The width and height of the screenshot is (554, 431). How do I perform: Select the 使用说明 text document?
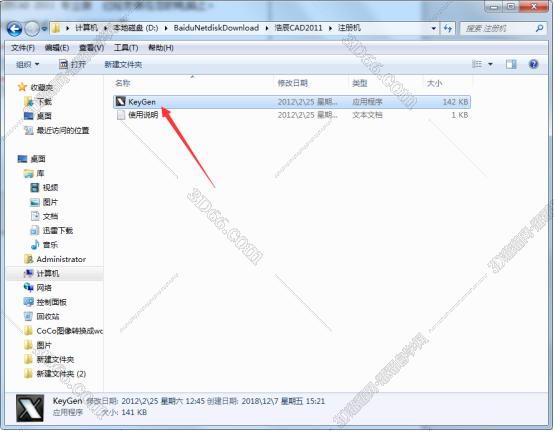[x=292, y=115]
